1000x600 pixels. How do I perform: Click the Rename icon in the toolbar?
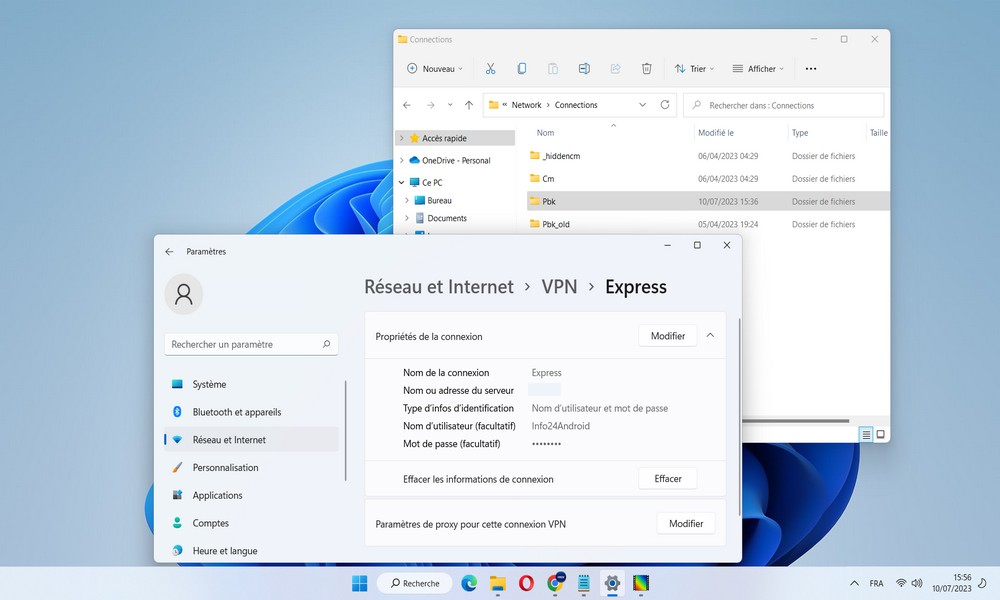584,68
